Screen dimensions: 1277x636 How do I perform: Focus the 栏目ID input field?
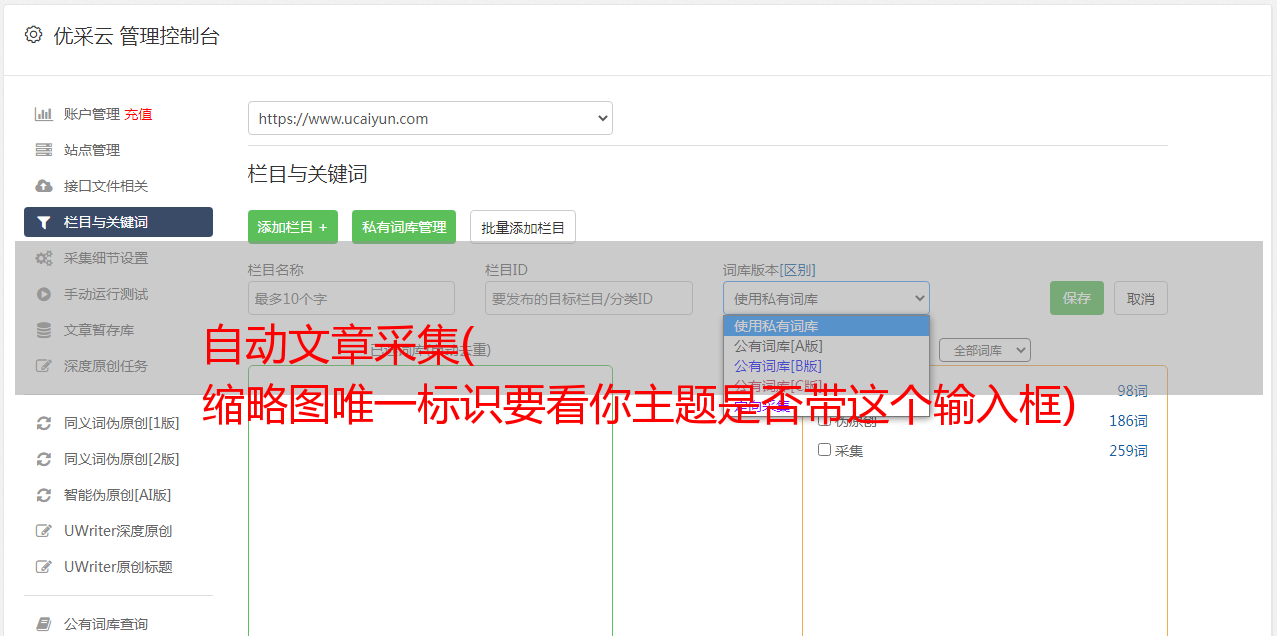tap(589, 298)
